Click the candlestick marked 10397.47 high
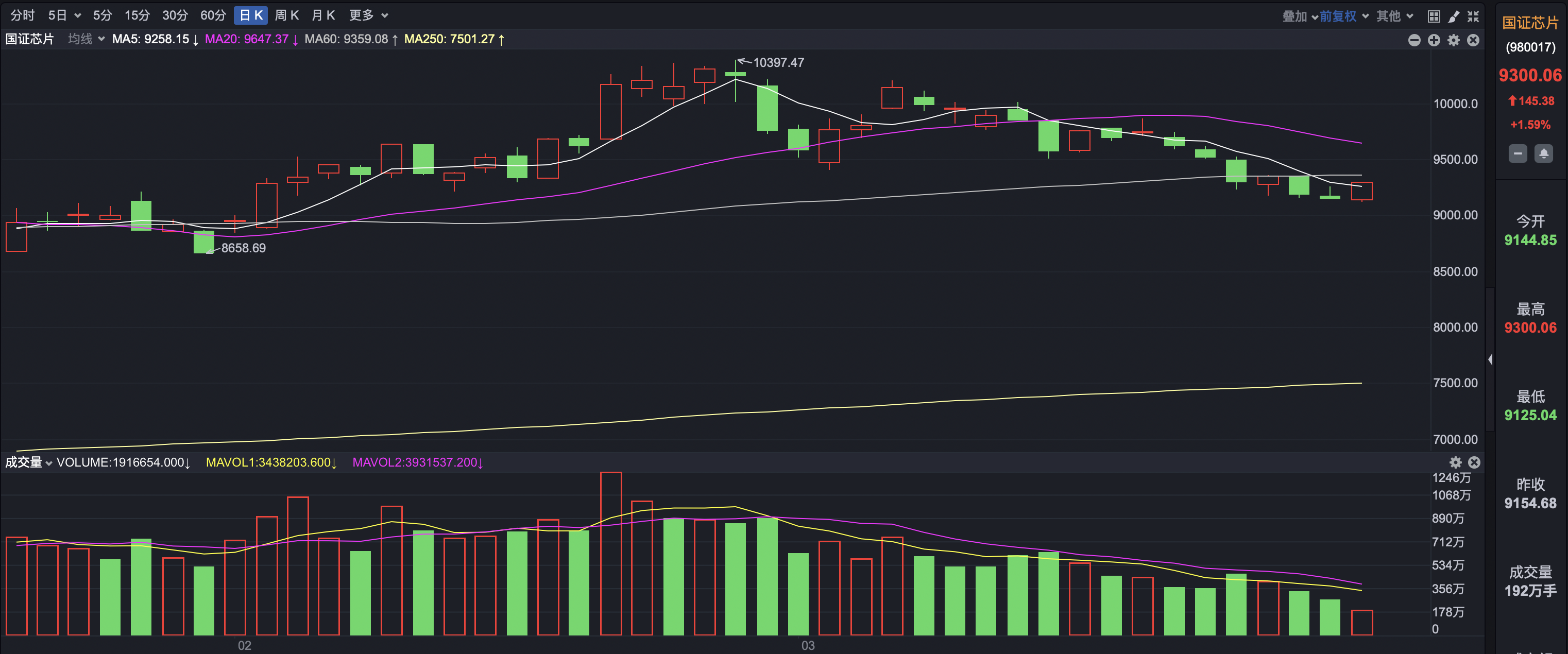Image resolution: width=1568 pixels, height=654 pixels. click(x=735, y=74)
